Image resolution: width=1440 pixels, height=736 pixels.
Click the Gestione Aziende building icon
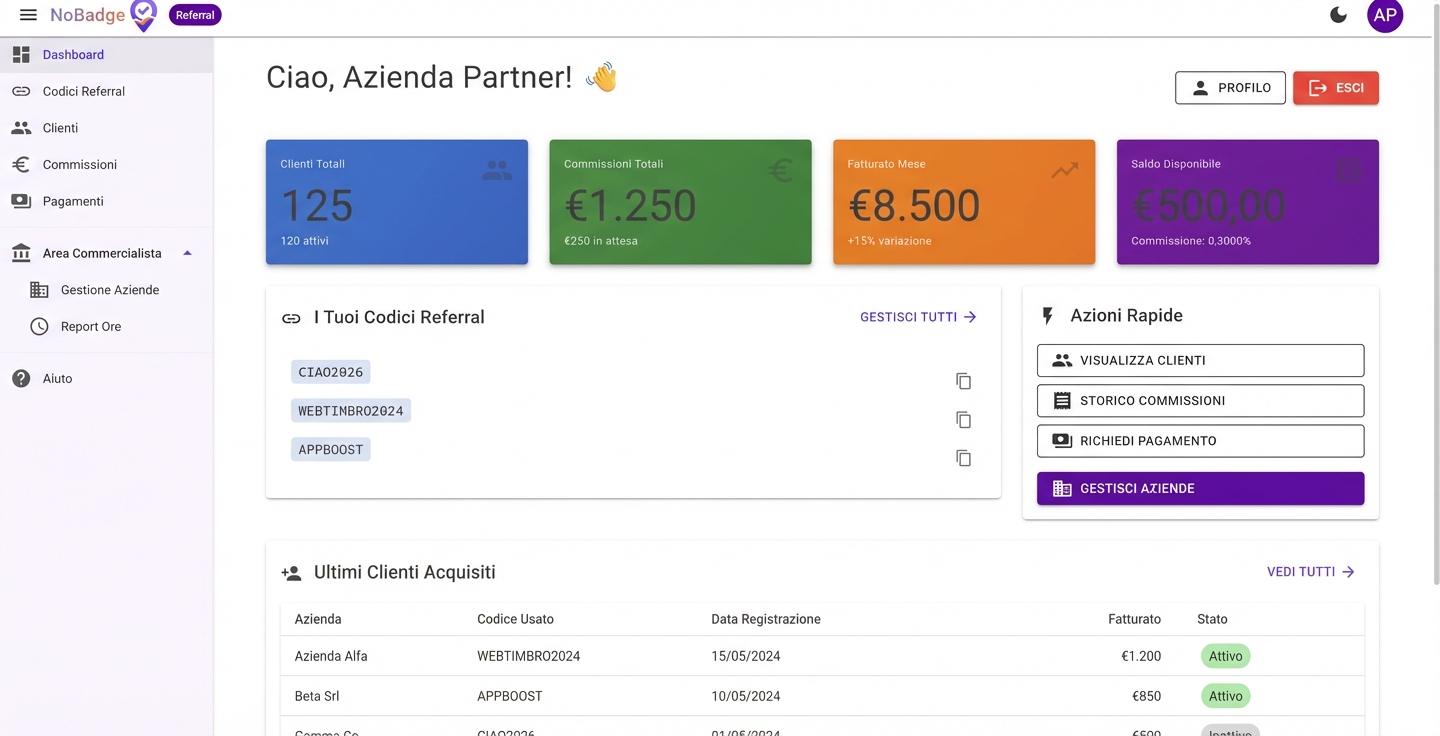click(37, 289)
